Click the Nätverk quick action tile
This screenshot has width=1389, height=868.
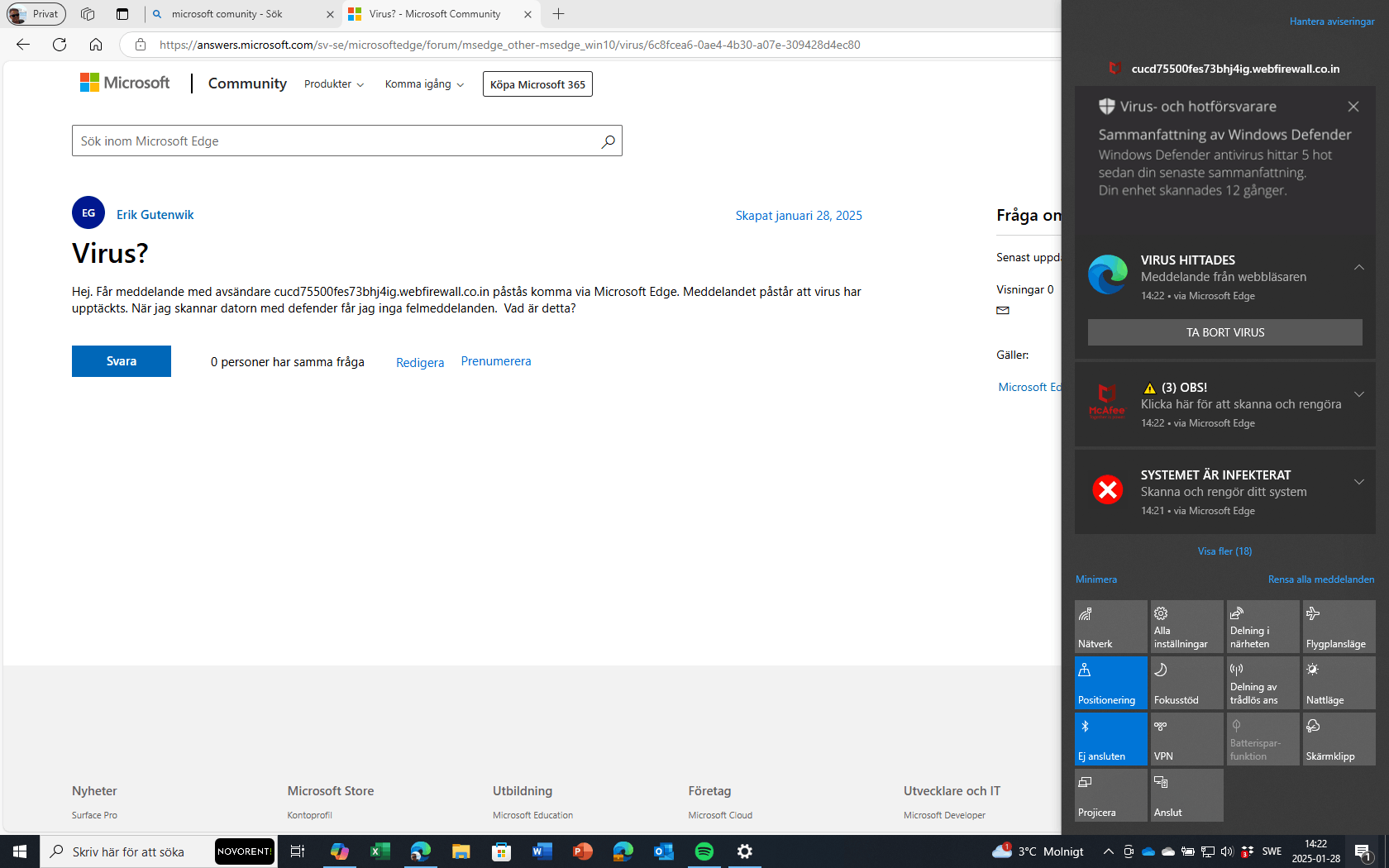[1110, 627]
